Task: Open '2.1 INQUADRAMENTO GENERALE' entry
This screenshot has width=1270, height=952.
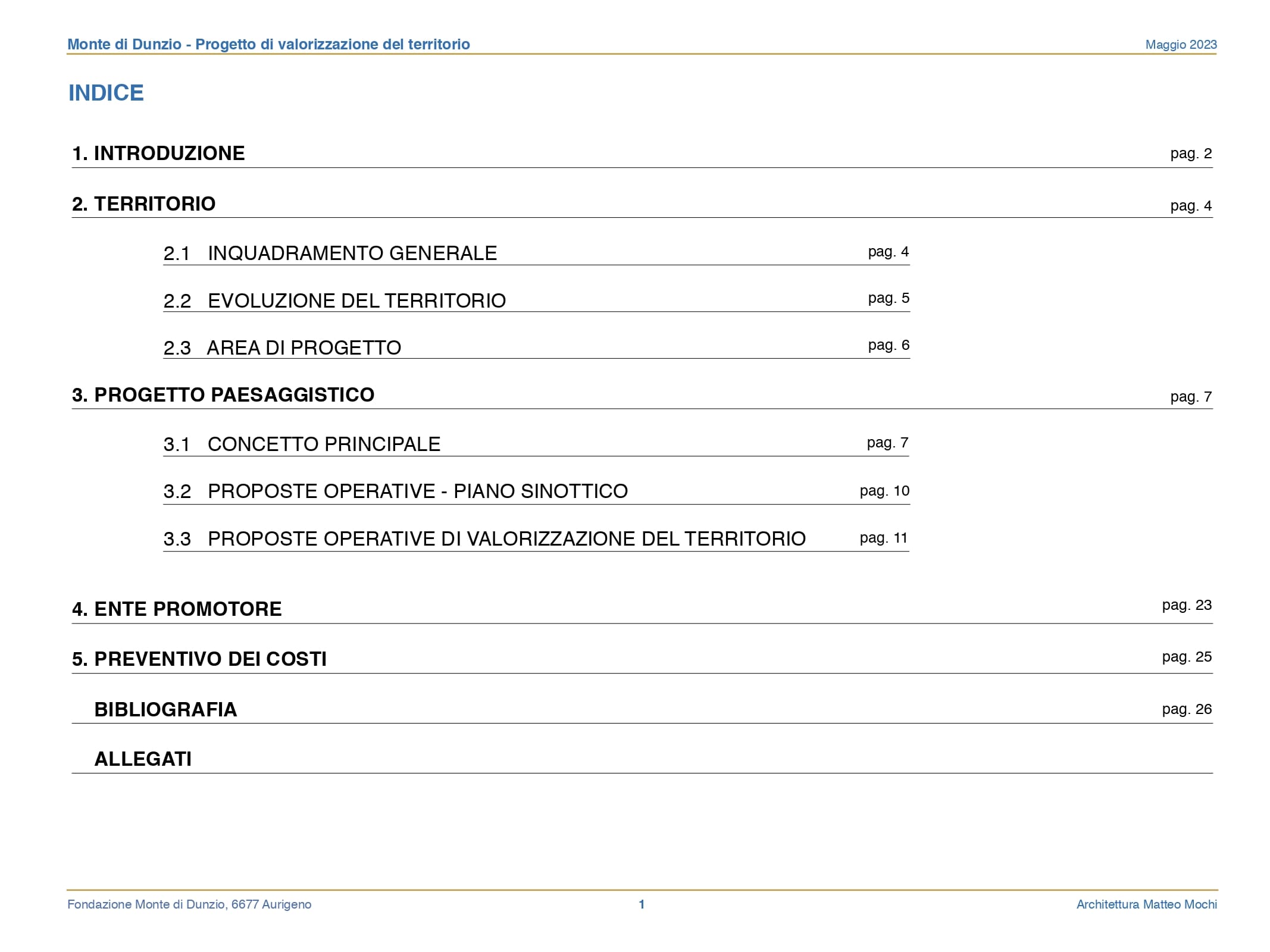Action: [330, 253]
